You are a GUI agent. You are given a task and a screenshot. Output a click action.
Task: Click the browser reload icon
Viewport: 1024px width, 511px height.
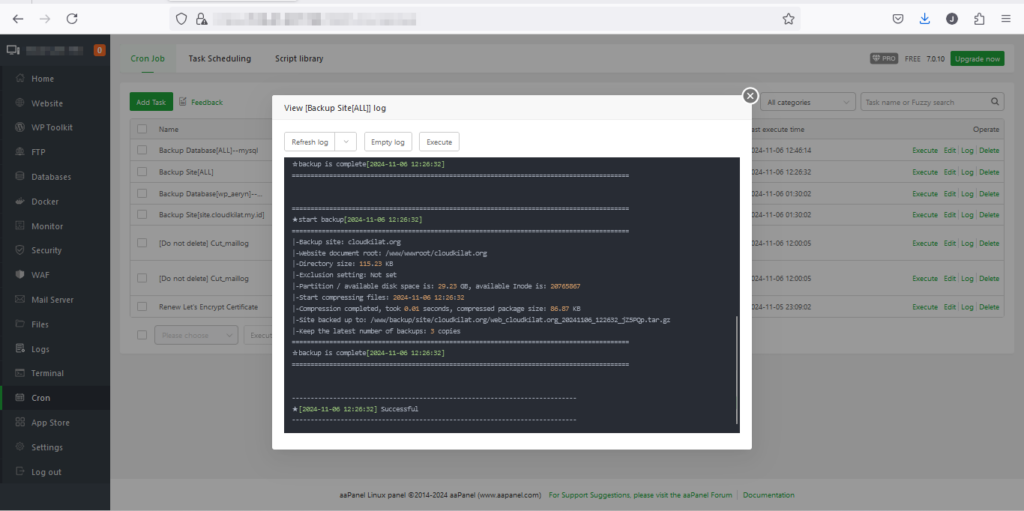coord(71,18)
